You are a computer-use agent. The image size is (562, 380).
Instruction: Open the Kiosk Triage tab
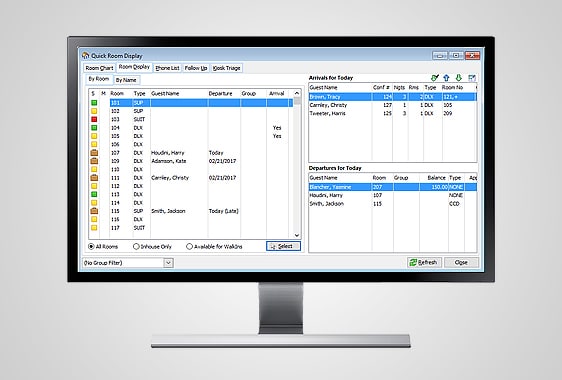(x=227, y=68)
